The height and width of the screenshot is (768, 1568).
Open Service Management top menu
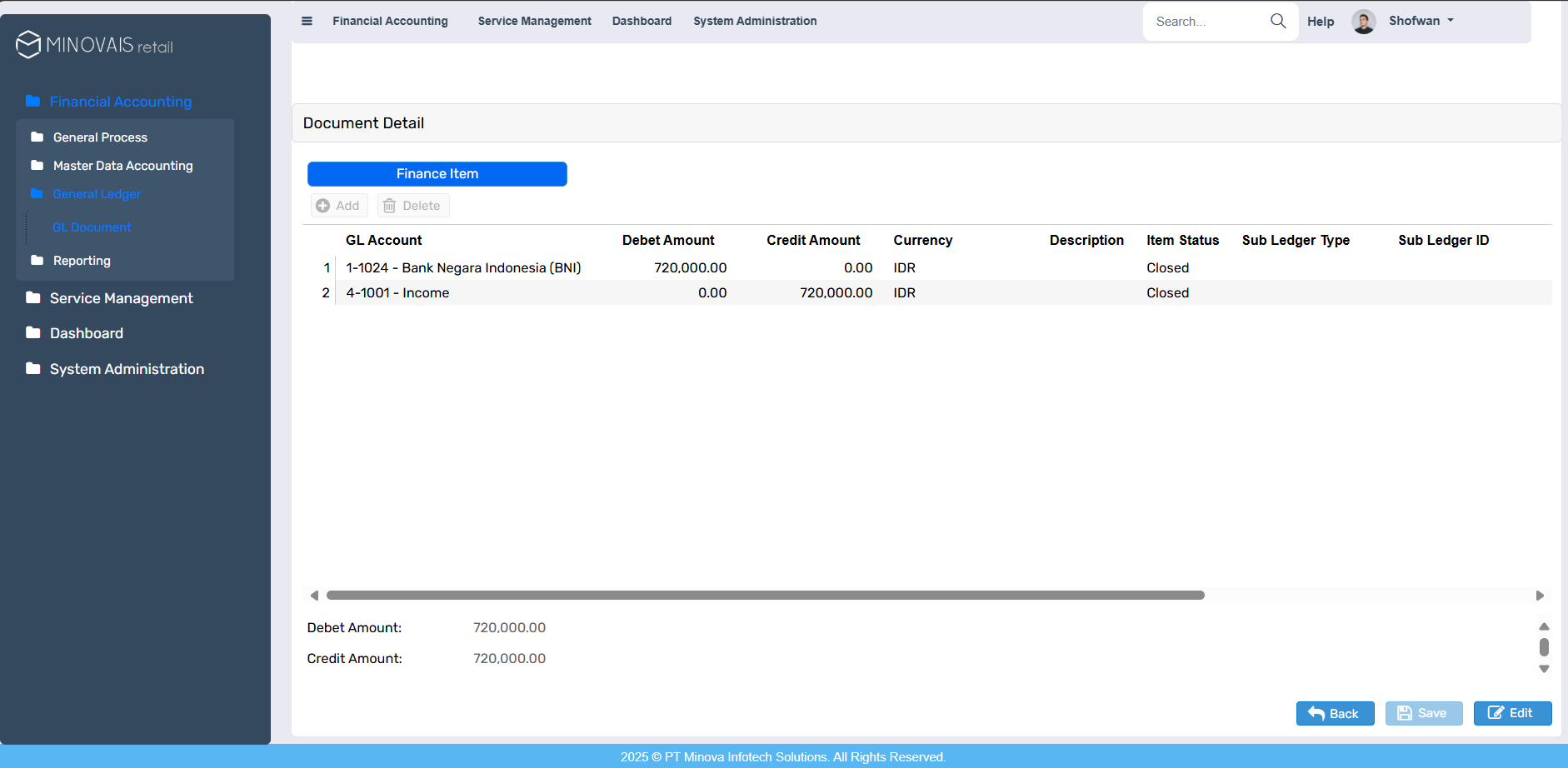534,21
